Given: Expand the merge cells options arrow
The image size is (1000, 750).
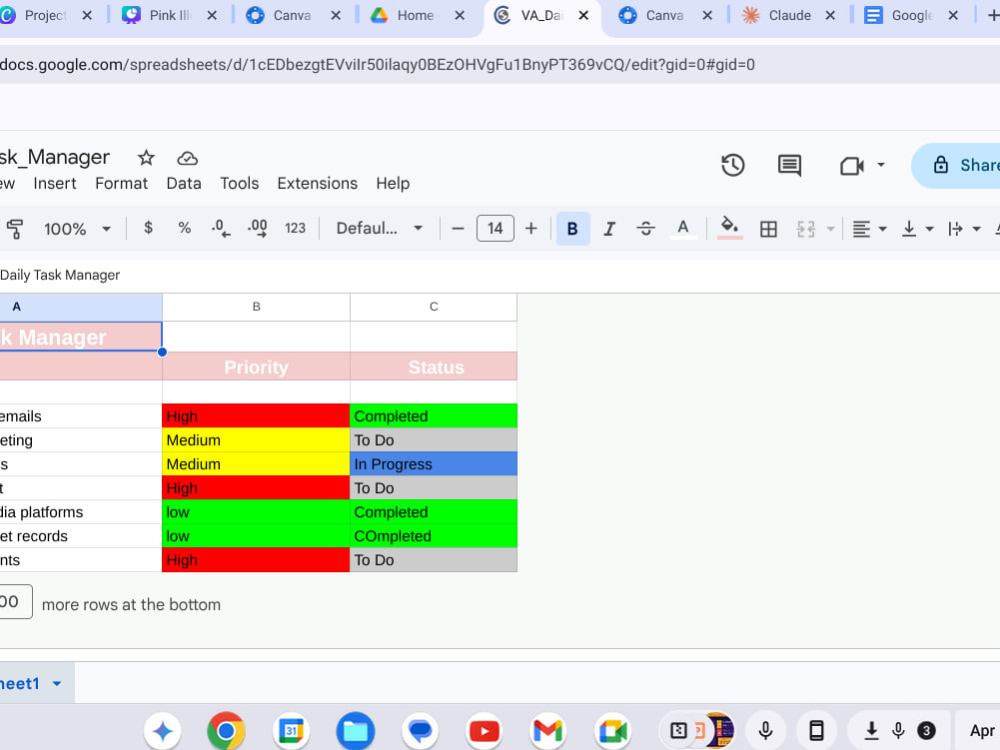Looking at the screenshot, I should 830,228.
